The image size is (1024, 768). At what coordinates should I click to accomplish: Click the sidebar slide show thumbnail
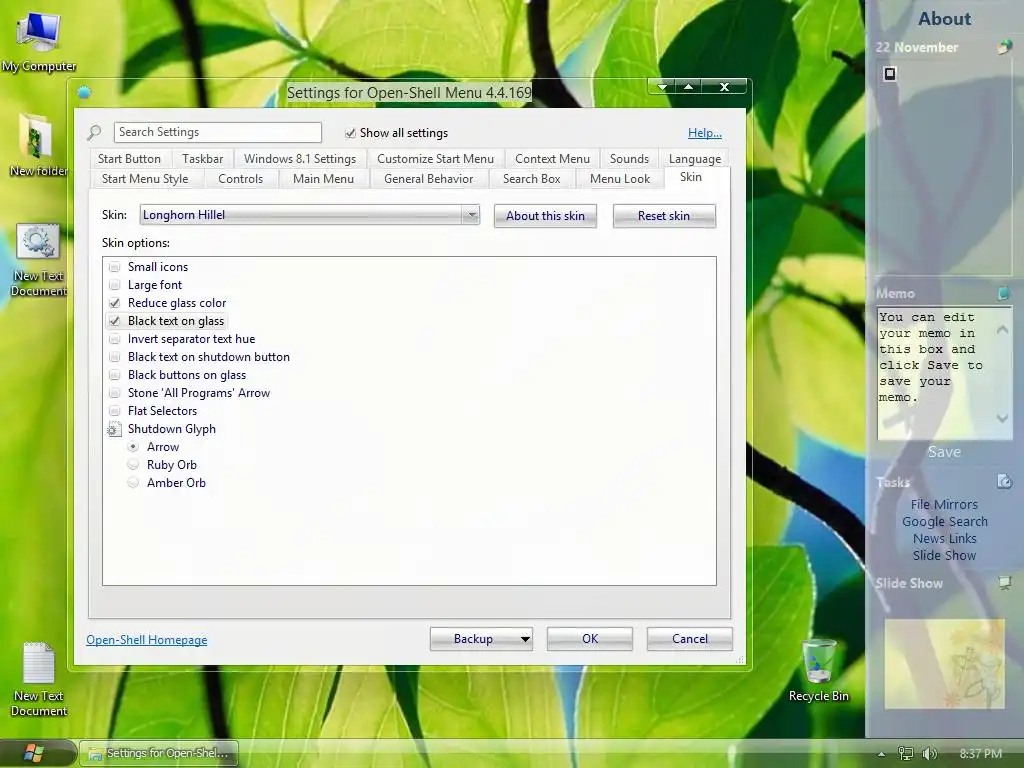944,664
